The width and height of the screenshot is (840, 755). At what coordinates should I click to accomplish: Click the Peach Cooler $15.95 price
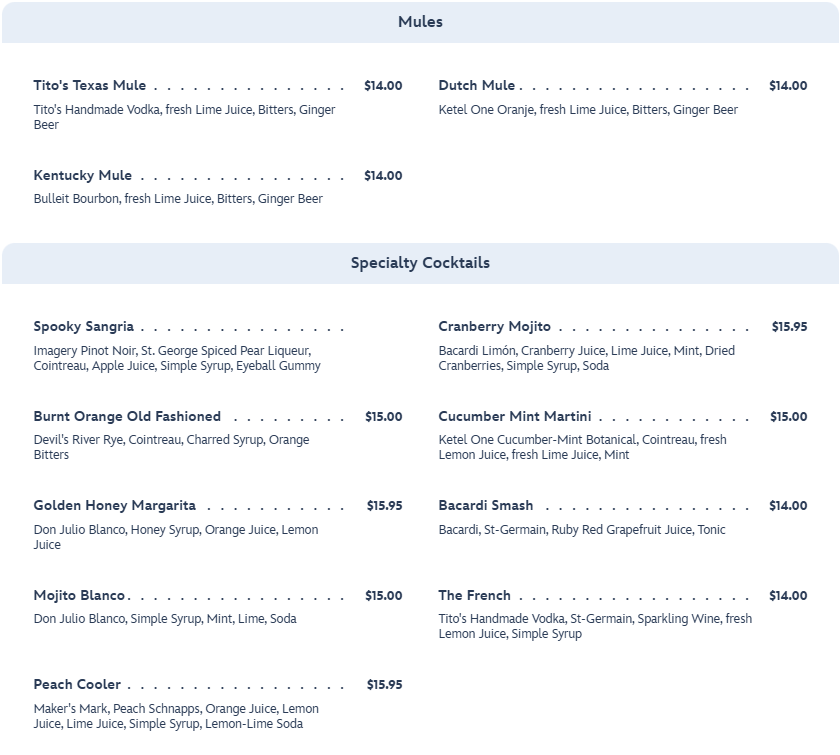pyautogui.click(x=384, y=685)
